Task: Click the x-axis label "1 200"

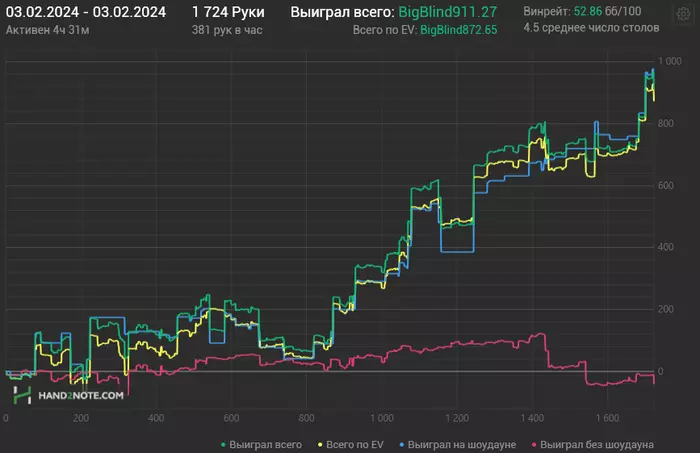Action: pos(457,418)
